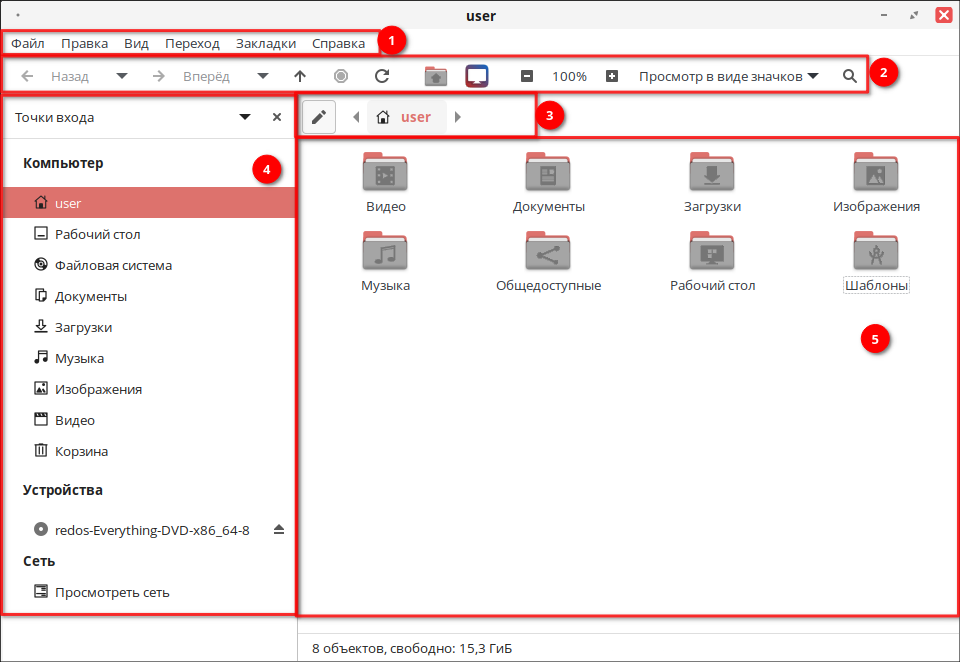Open the Правка menu

click(84, 43)
